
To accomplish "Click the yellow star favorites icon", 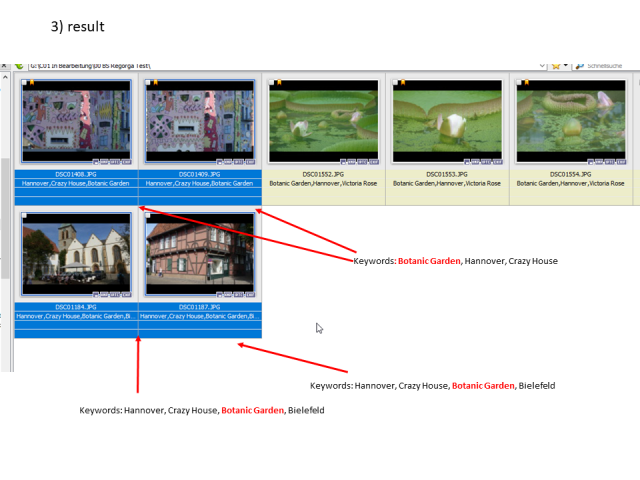I will point(556,66).
